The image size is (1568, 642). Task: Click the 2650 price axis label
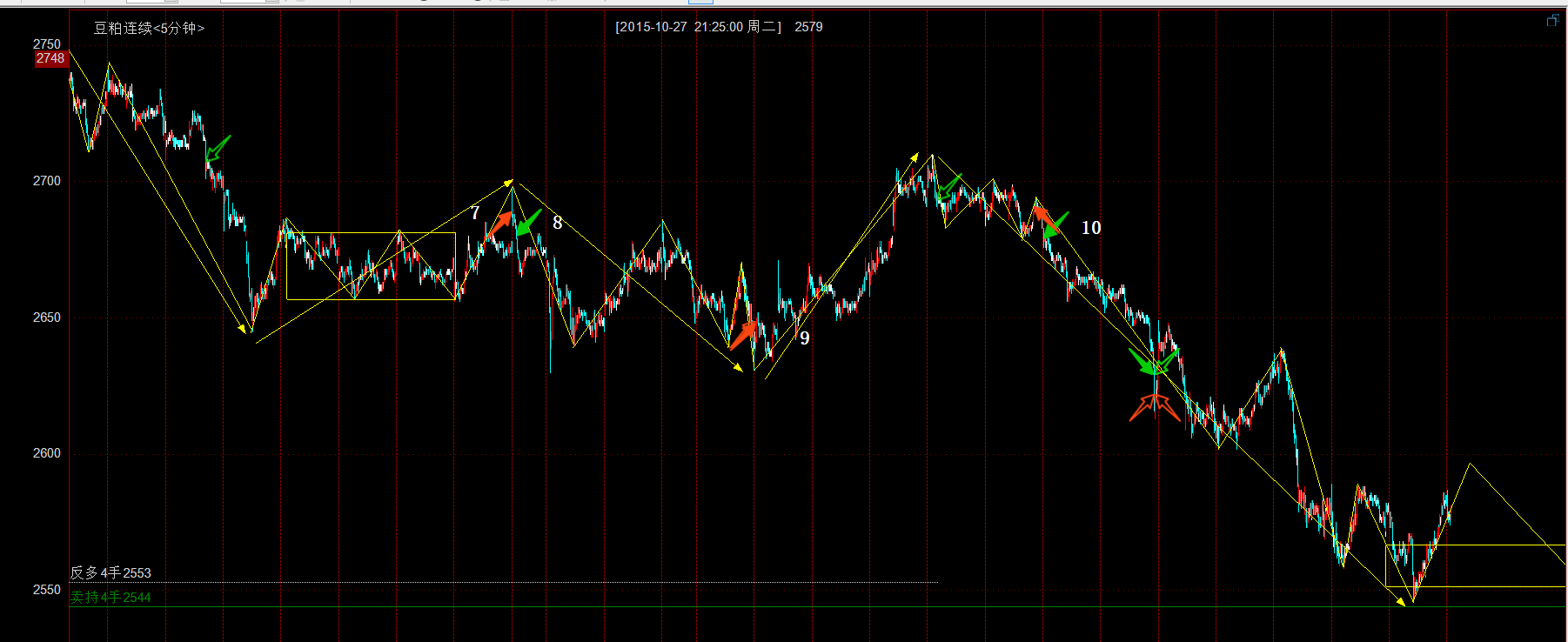click(47, 318)
